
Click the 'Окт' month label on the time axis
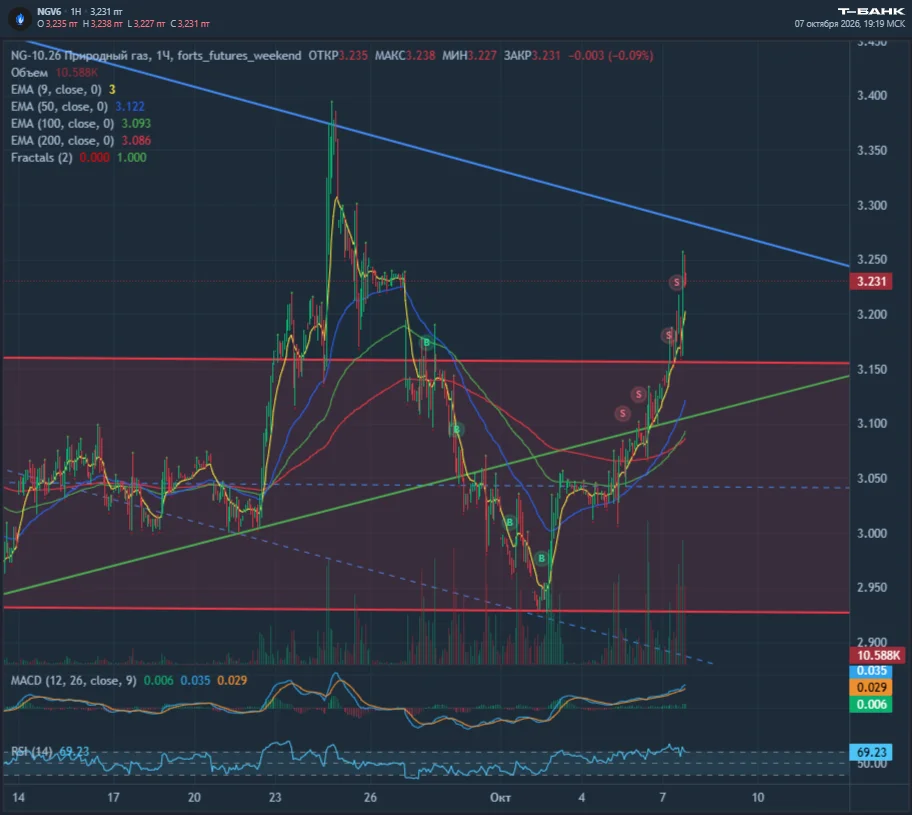pyautogui.click(x=500, y=797)
